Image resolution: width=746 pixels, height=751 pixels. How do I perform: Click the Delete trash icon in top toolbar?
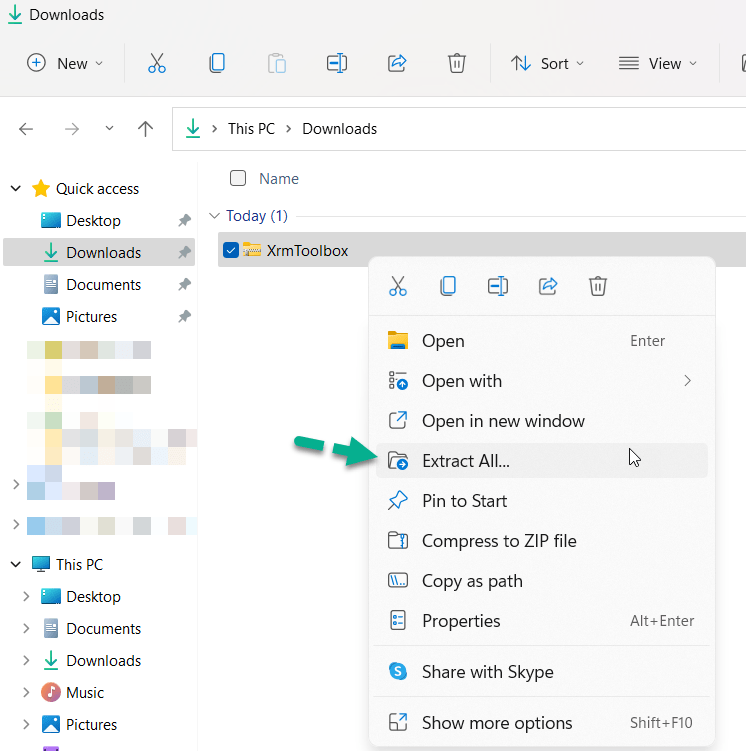coord(457,63)
